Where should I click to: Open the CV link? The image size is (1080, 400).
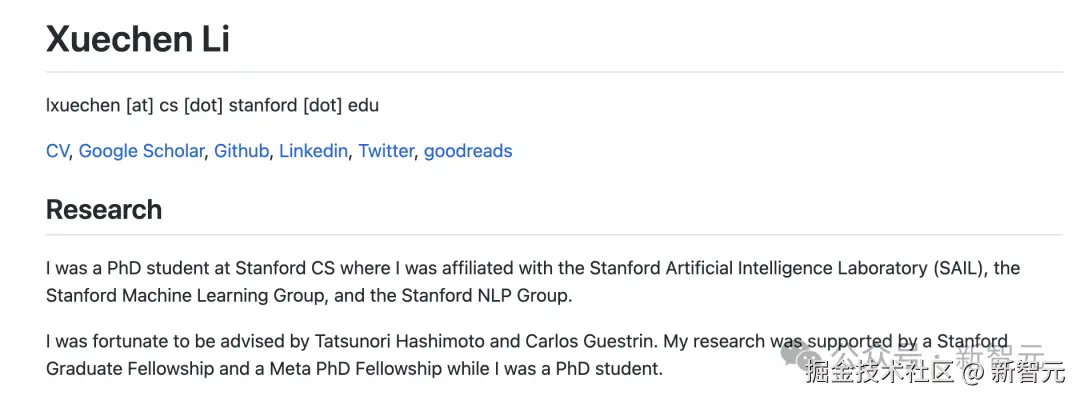pos(57,151)
